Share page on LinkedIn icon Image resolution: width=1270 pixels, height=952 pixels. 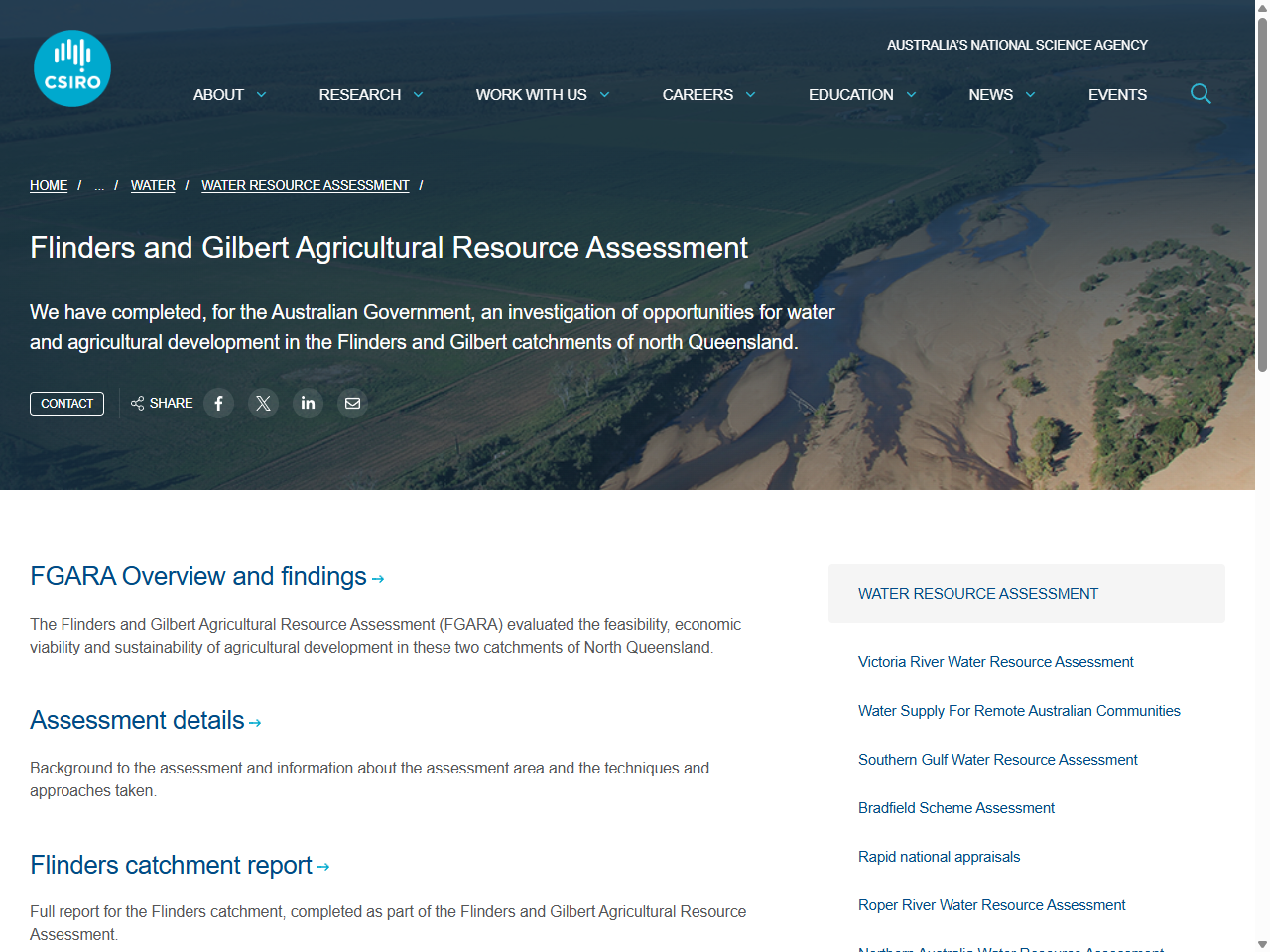308,403
